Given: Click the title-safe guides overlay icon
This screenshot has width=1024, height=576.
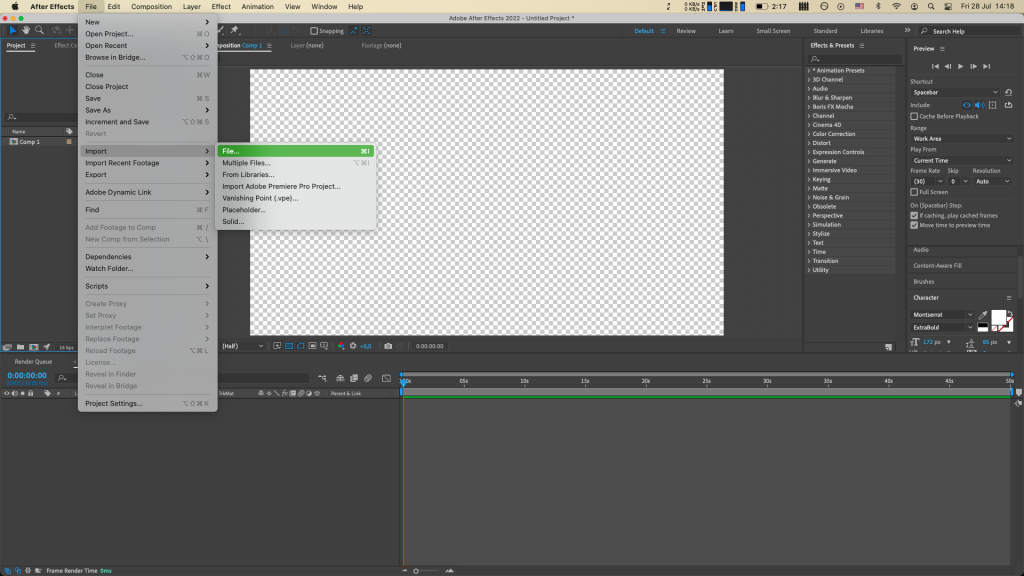Looking at the screenshot, I should click(x=277, y=346).
